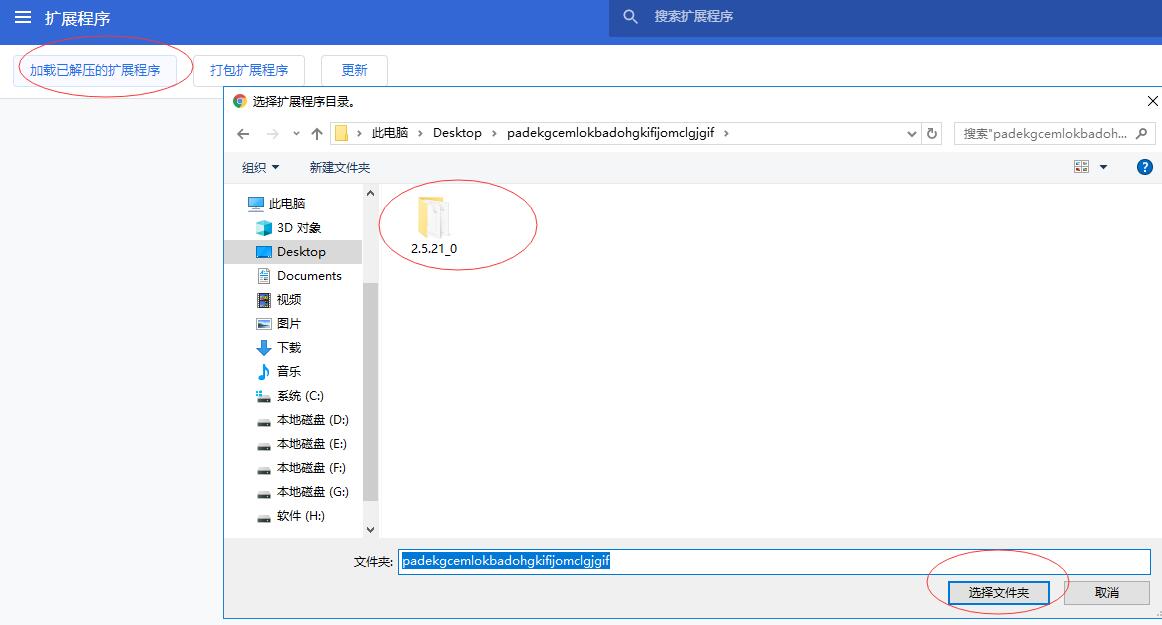Open the hamburger menu in extensions page

[x=22, y=17]
